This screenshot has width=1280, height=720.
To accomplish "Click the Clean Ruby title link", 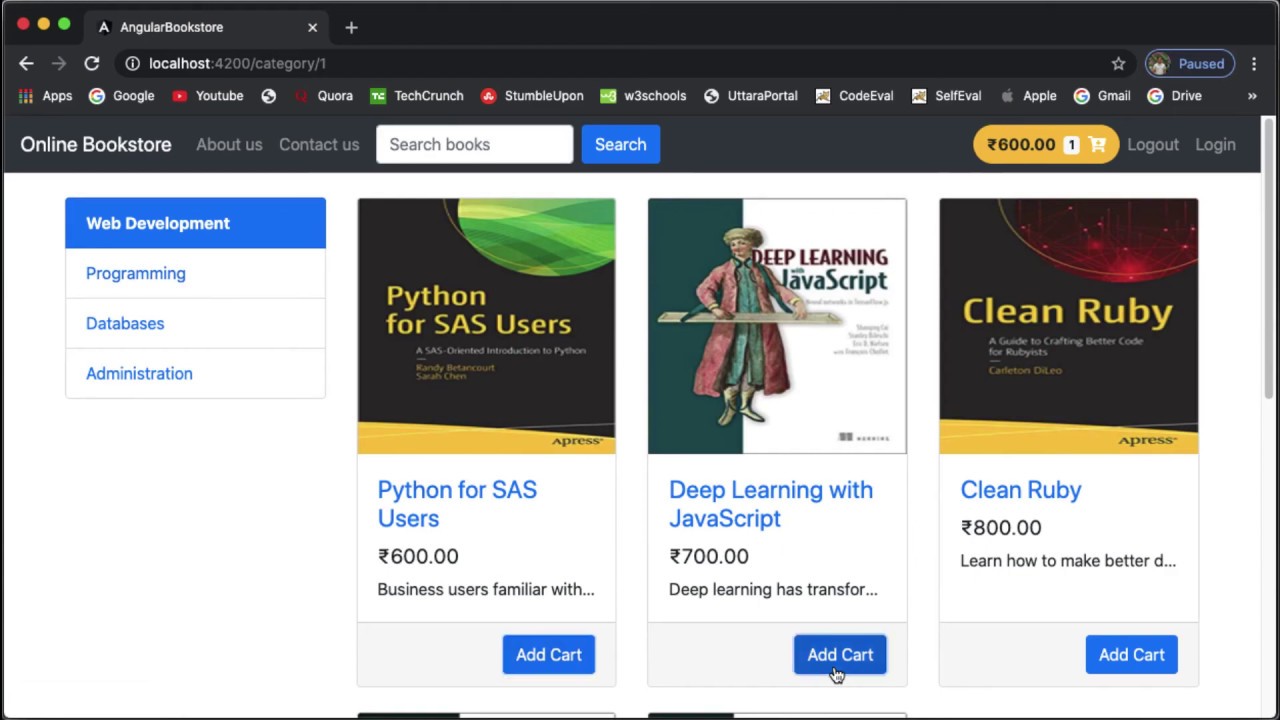I will click(x=1021, y=490).
